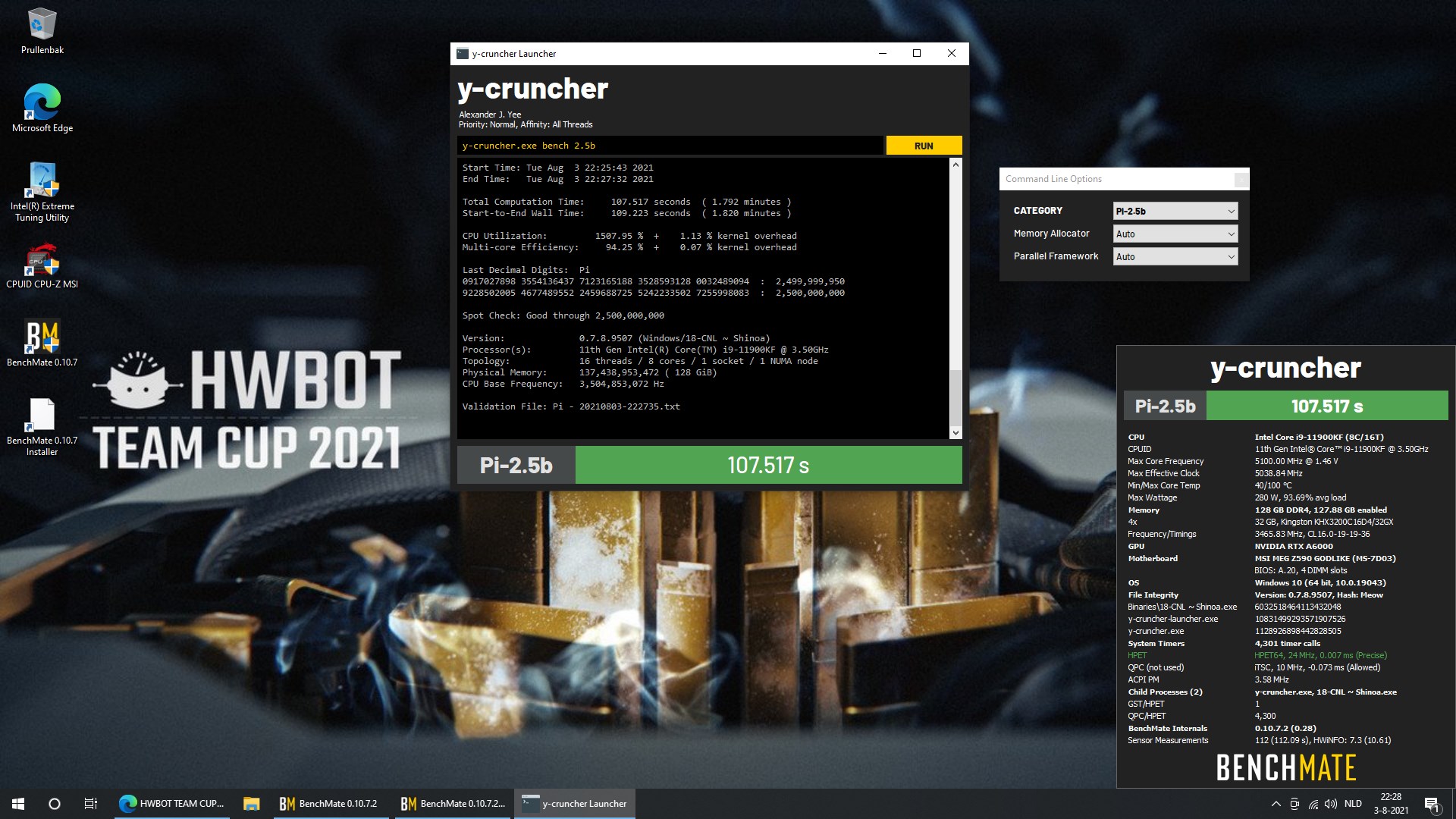Expand the Memory Allocator dropdown
The image size is (1456, 819).
pyautogui.click(x=1175, y=234)
